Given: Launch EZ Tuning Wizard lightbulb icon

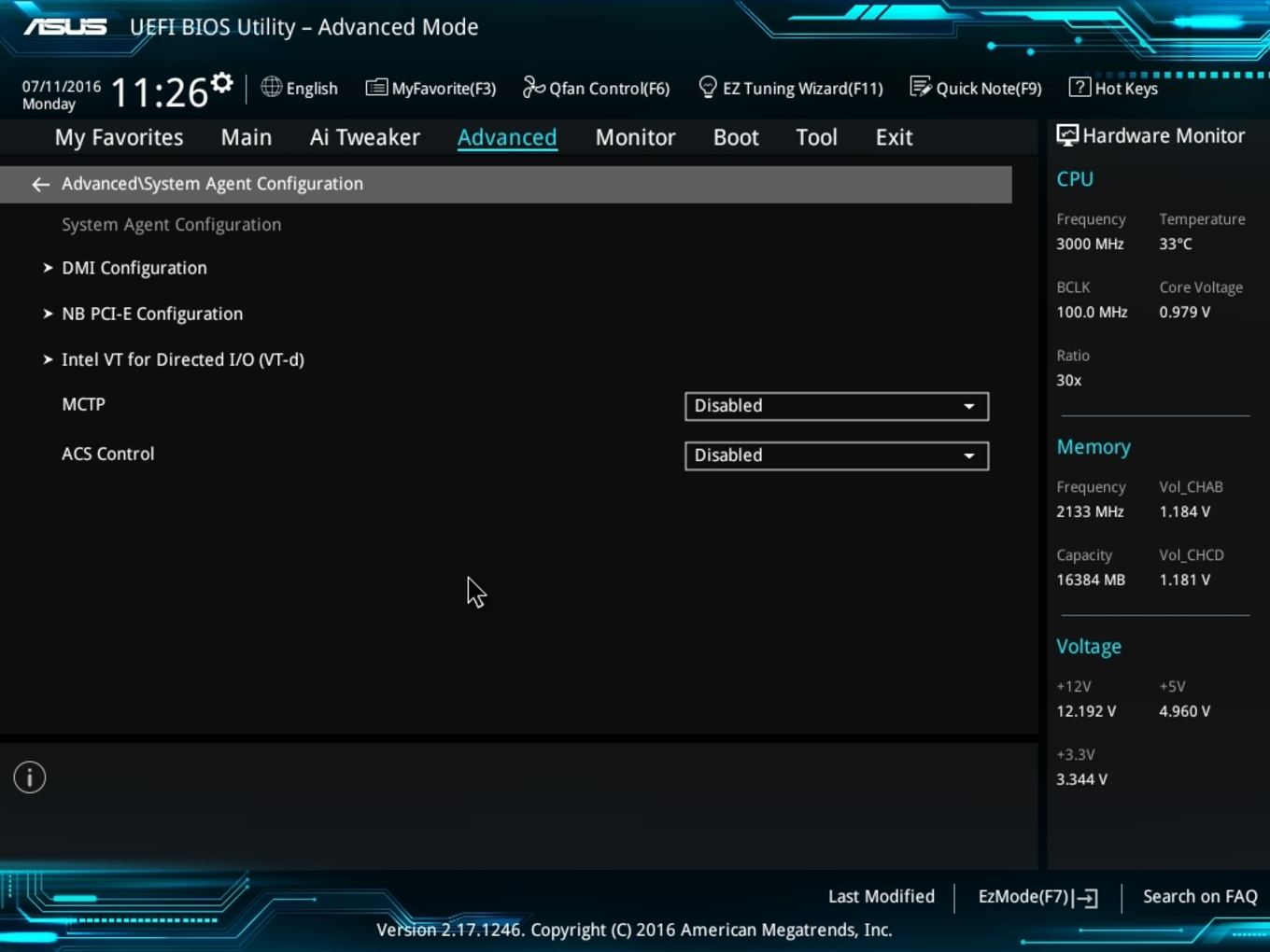Looking at the screenshot, I should [708, 87].
